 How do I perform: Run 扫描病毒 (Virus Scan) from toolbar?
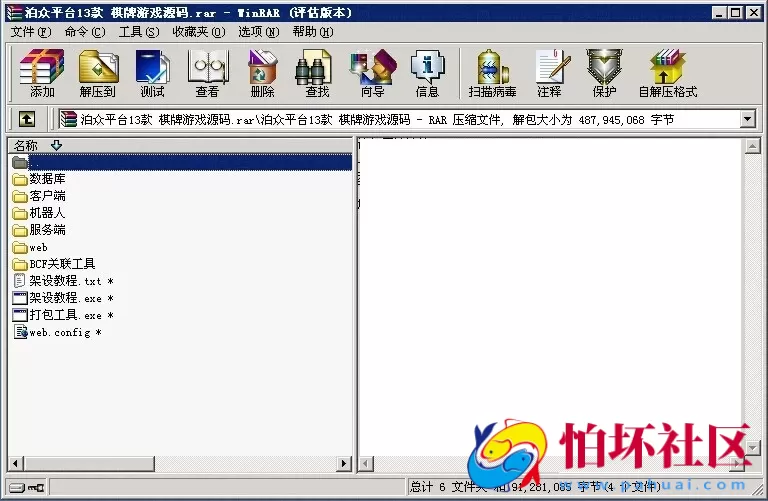492,73
